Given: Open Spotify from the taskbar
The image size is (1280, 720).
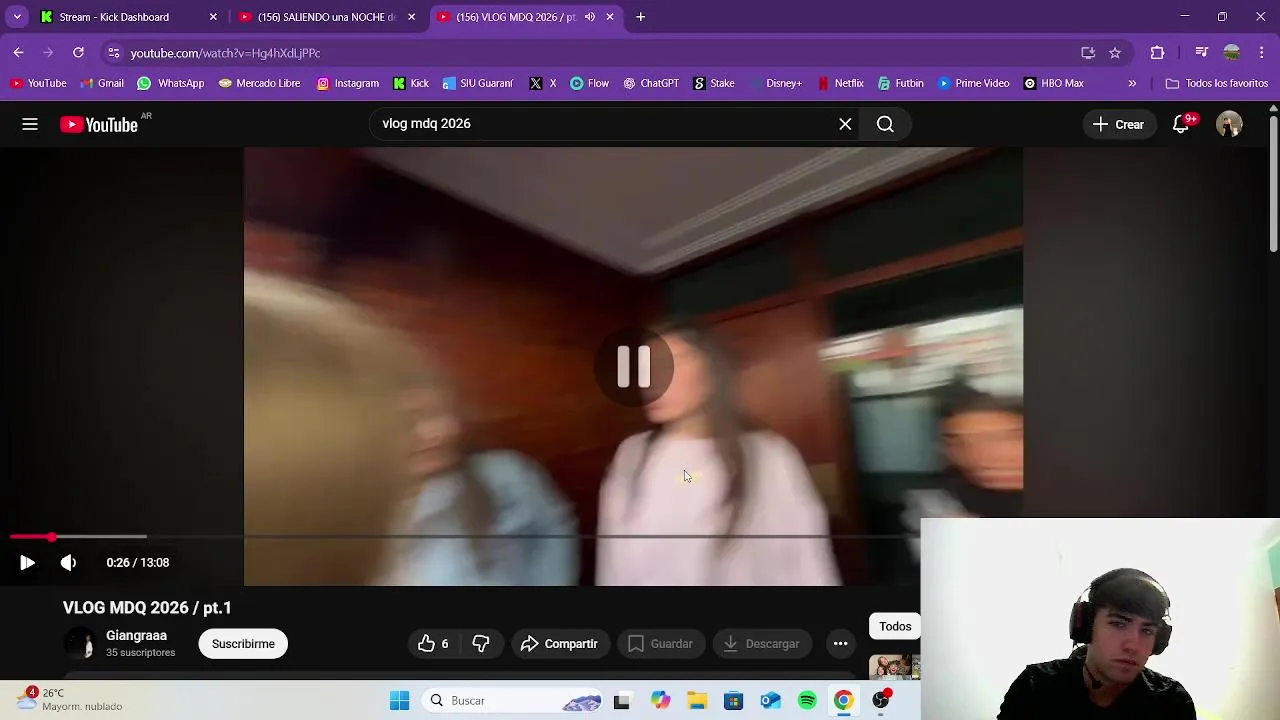Looking at the screenshot, I should pyautogui.click(x=807, y=701).
